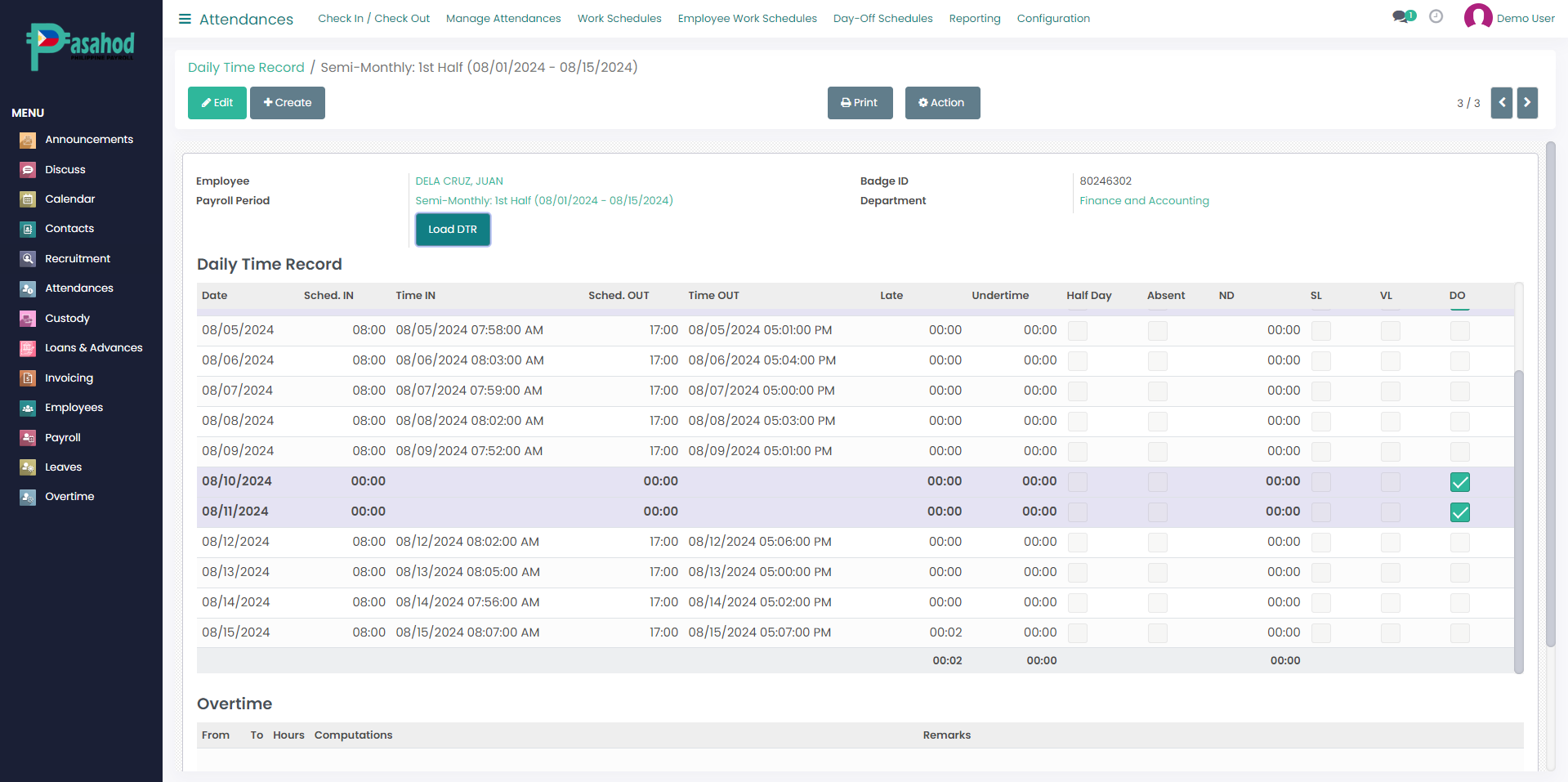Viewport: 1568px width, 782px height.
Task: Open Day-Off Schedules menu
Action: click(882, 18)
